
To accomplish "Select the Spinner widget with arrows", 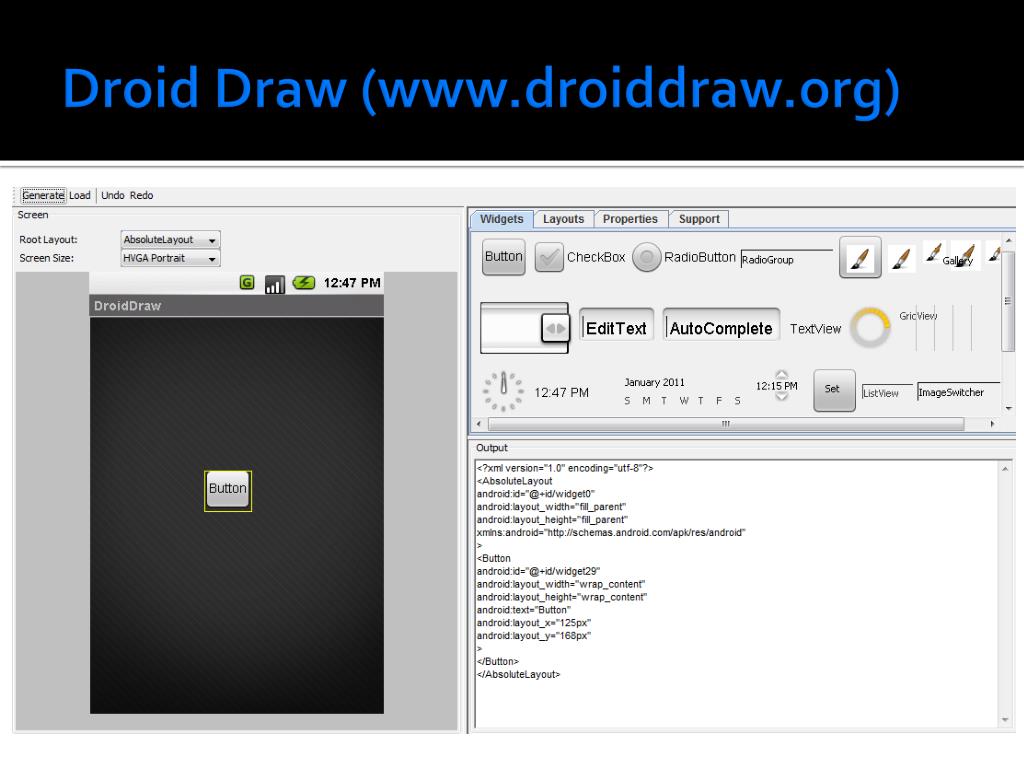I will tap(524, 328).
